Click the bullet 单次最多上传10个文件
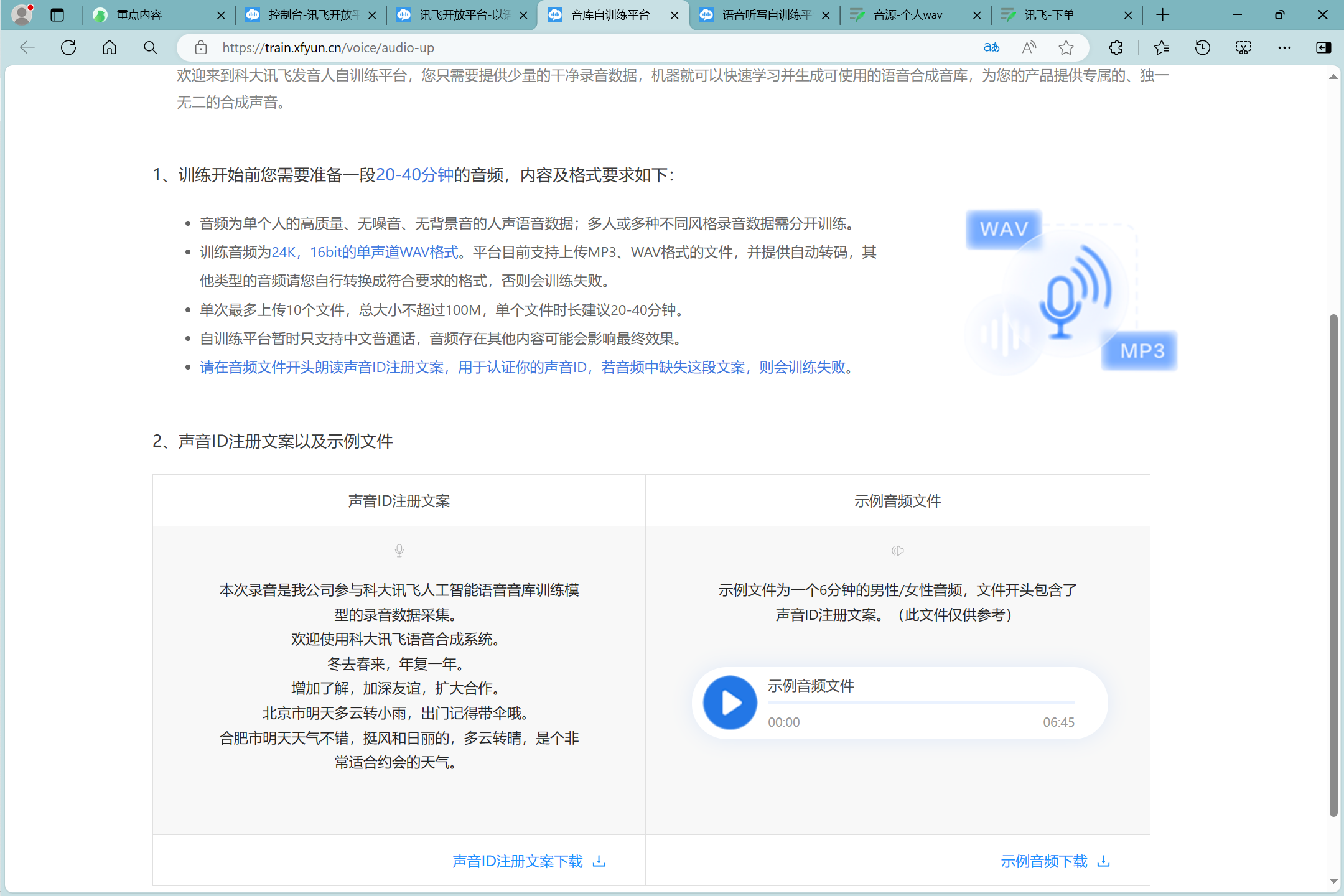The width and height of the screenshot is (1344, 896). tap(444, 310)
